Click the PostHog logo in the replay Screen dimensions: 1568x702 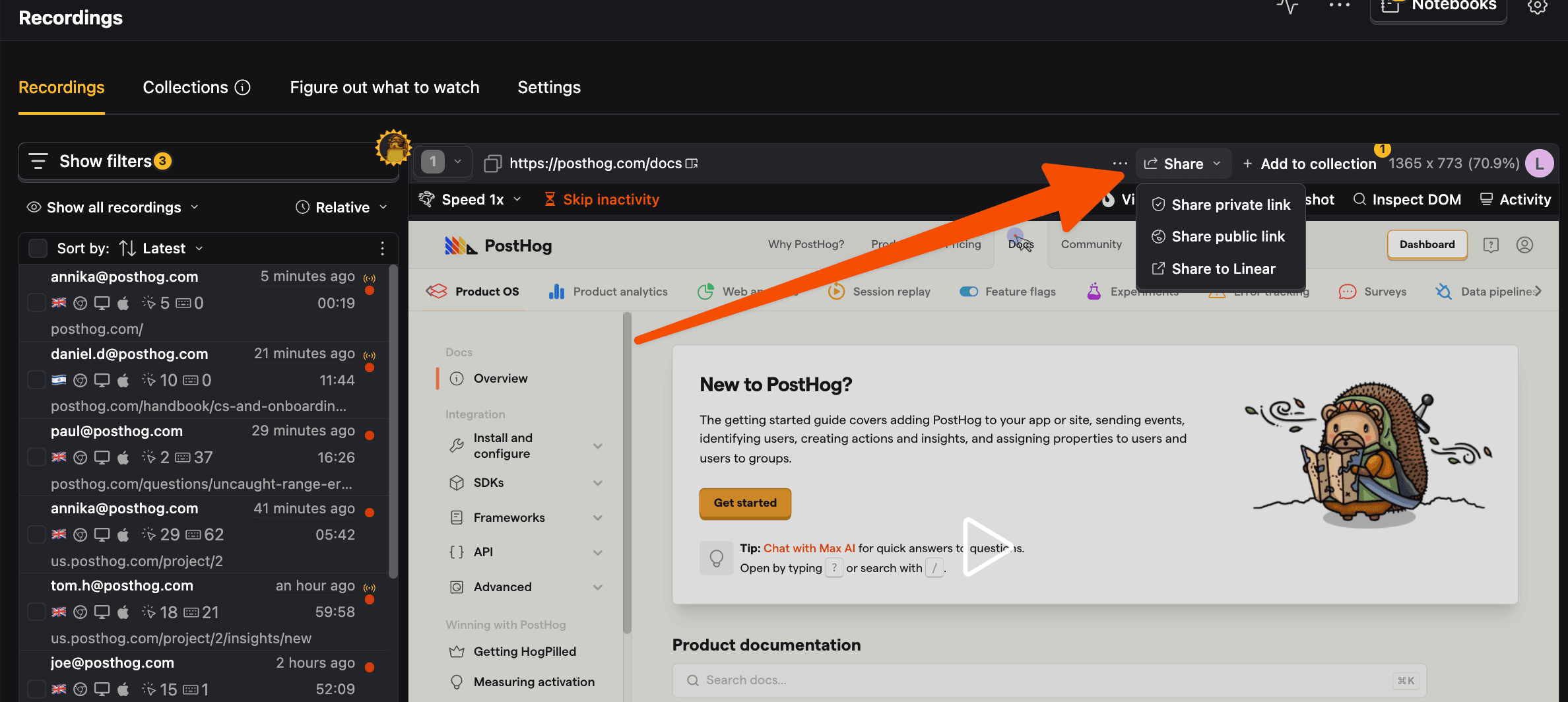(498, 245)
